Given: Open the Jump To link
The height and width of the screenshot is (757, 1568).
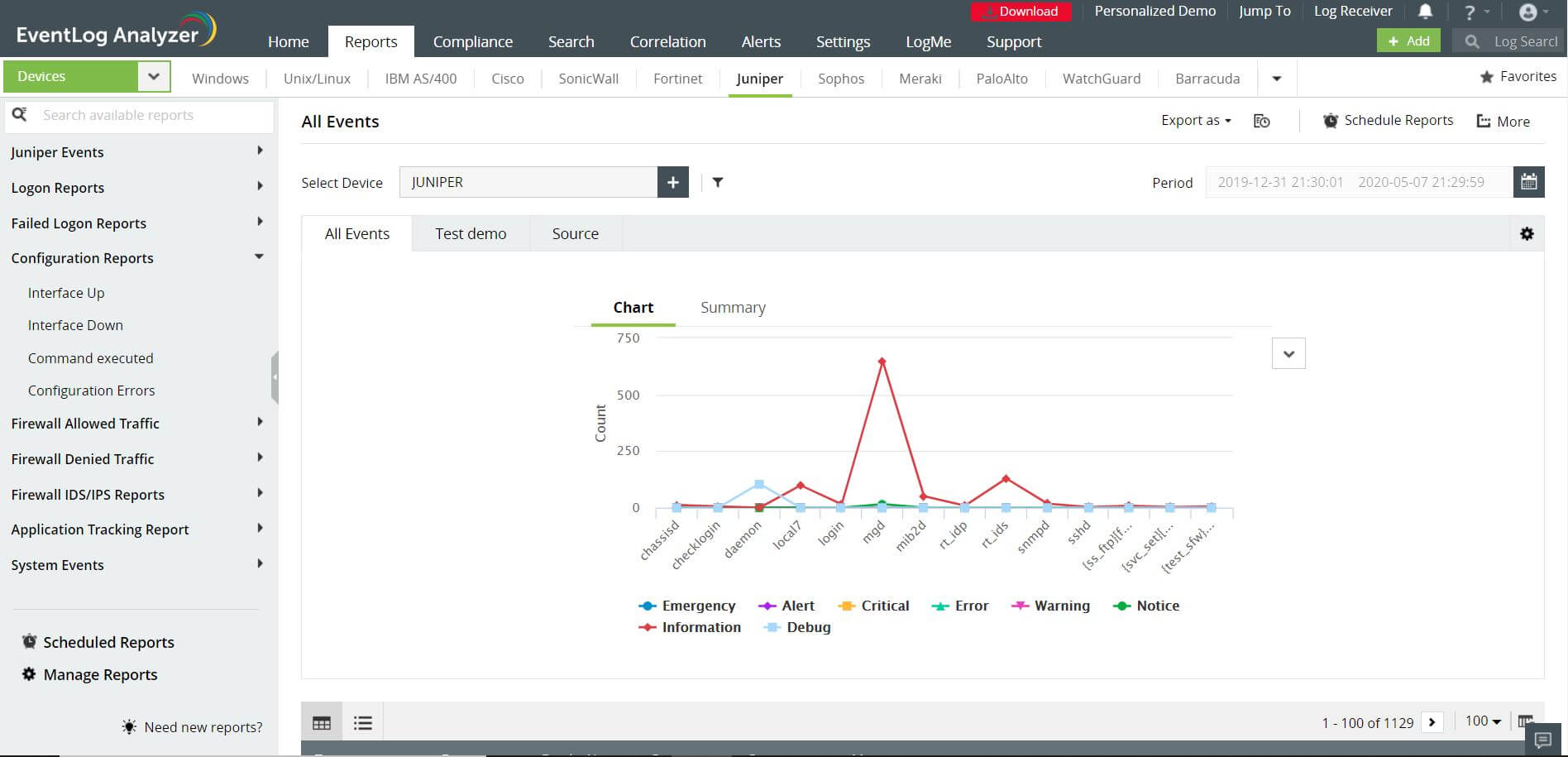Looking at the screenshot, I should click(x=1264, y=11).
